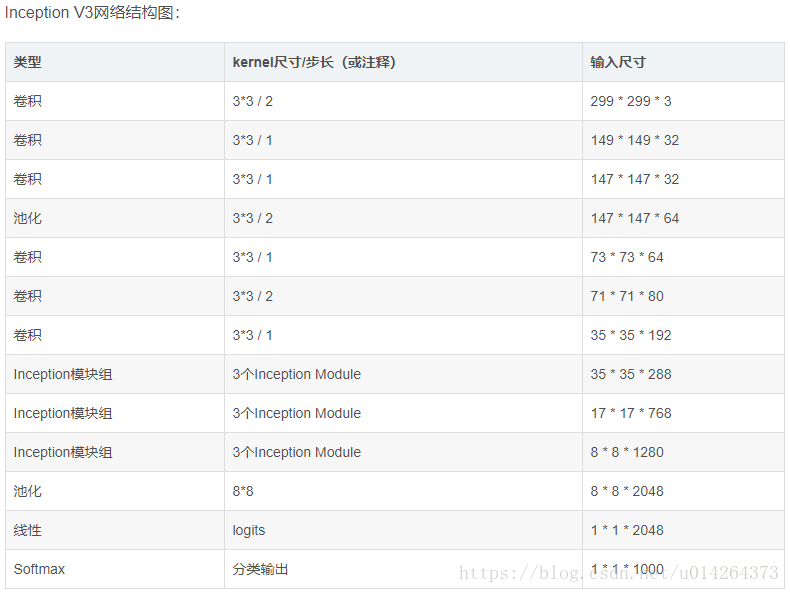Viewport: 790px width, 593px height.
Task: Click 'Inception模块组' in the 8 * 8 * 1280 row
Action: [63, 452]
